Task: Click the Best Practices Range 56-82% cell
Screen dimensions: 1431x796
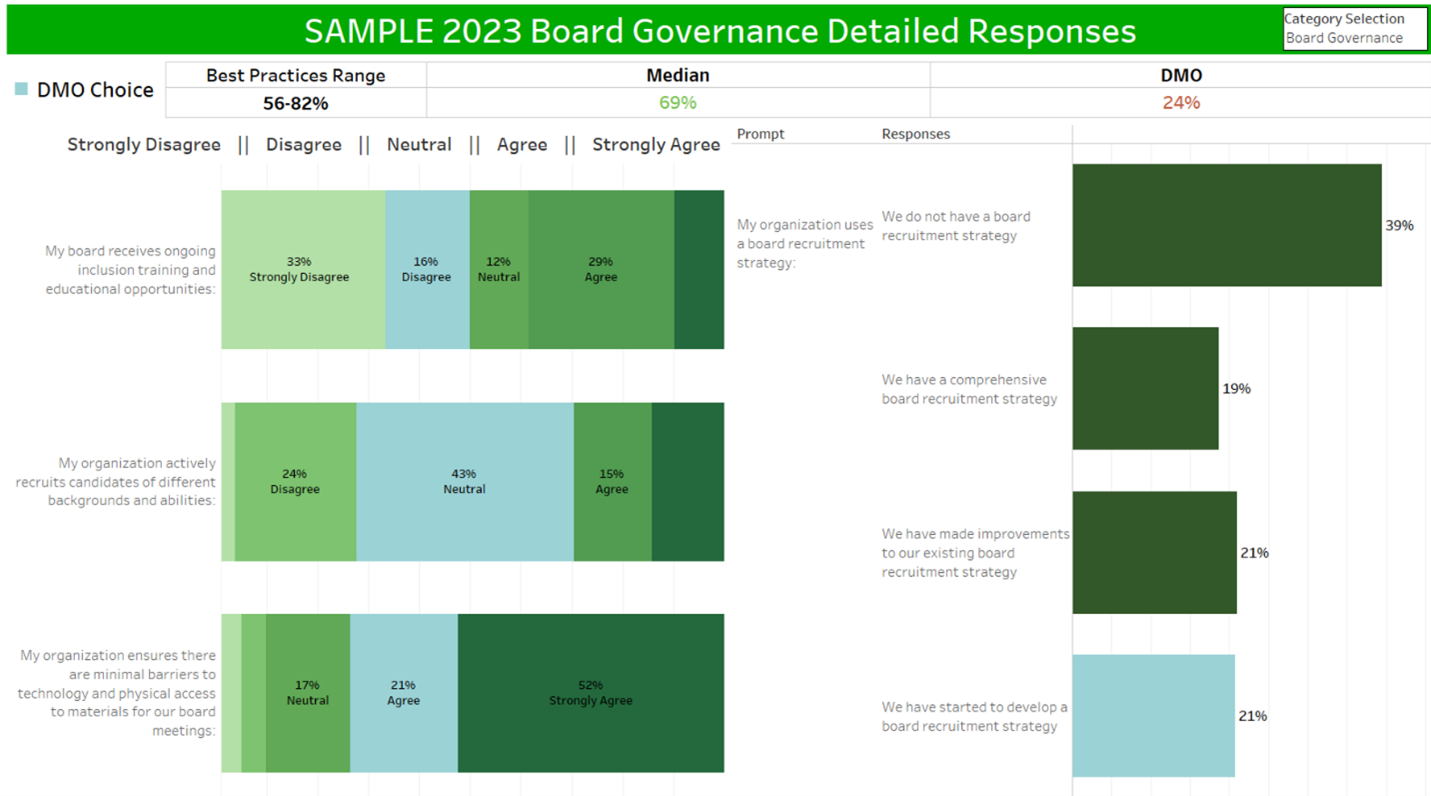Action: pyautogui.click(x=295, y=103)
